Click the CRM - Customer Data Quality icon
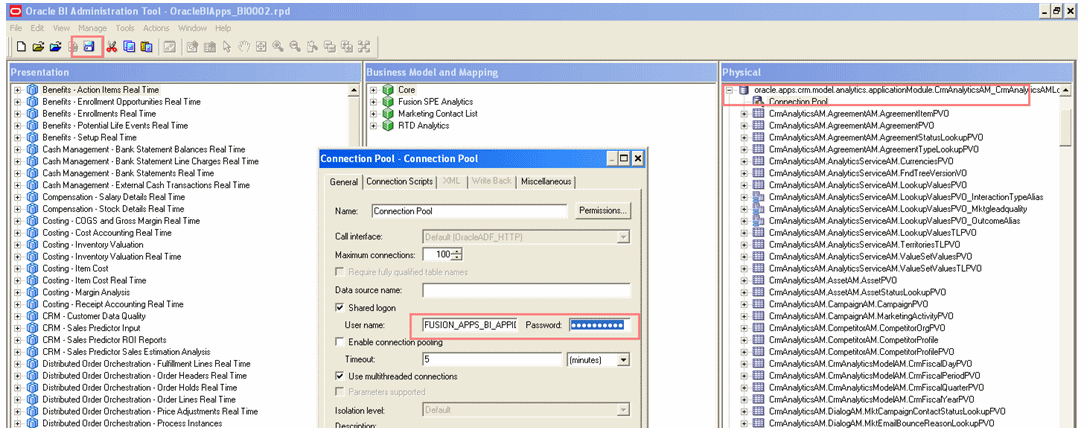This screenshot has width=1087, height=428. 32,316
